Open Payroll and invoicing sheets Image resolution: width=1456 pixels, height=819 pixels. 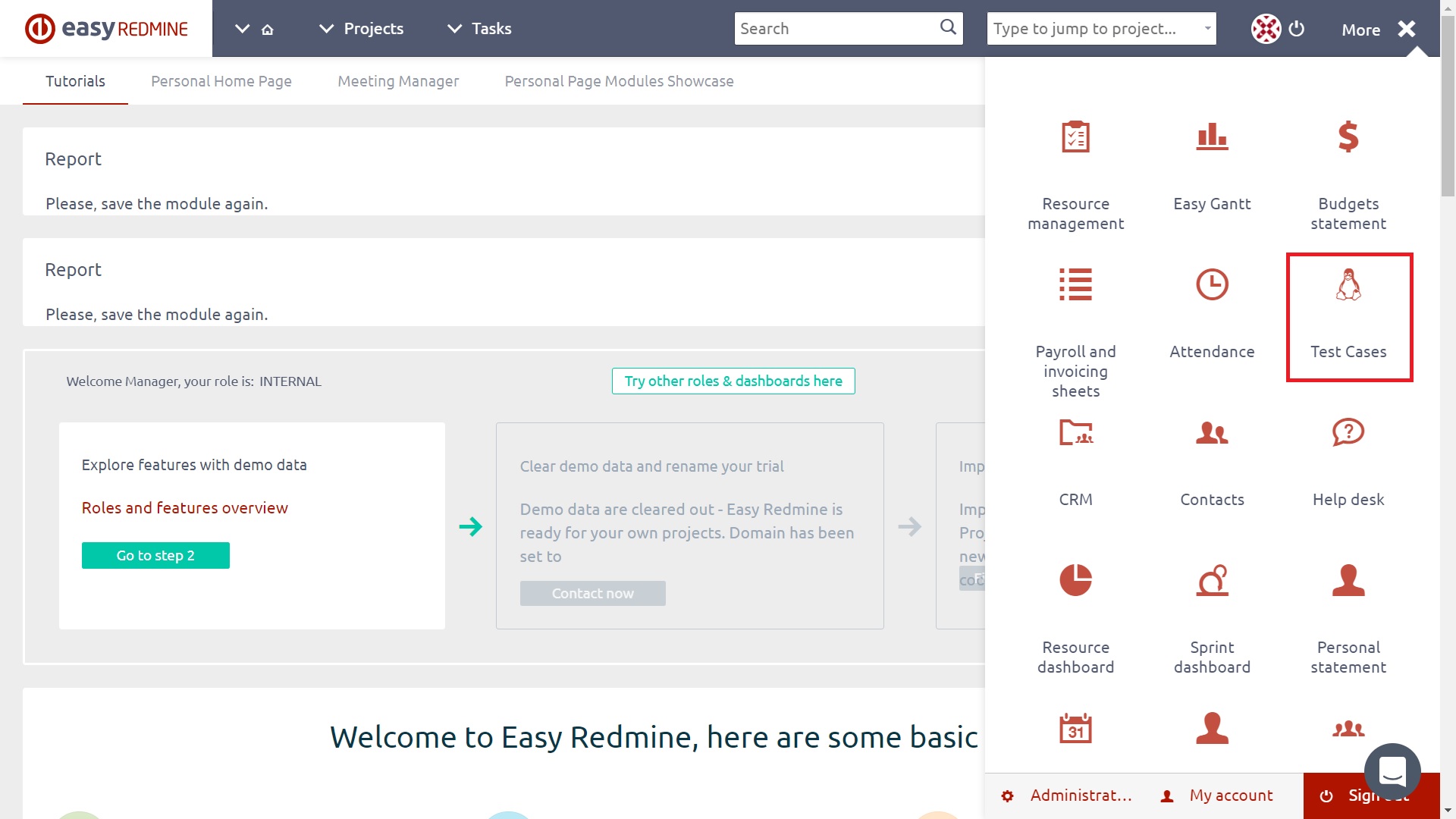tap(1075, 332)
